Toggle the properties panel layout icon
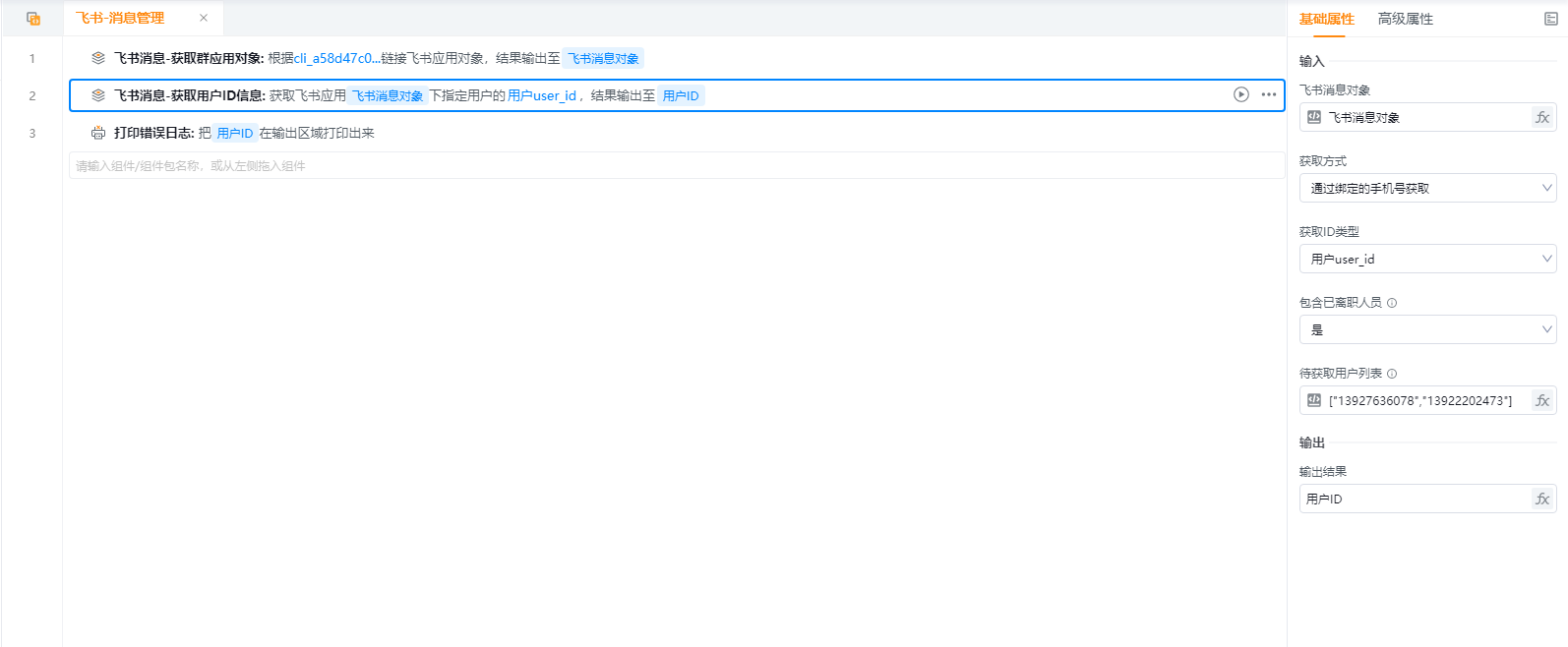 click(1550, 19)
